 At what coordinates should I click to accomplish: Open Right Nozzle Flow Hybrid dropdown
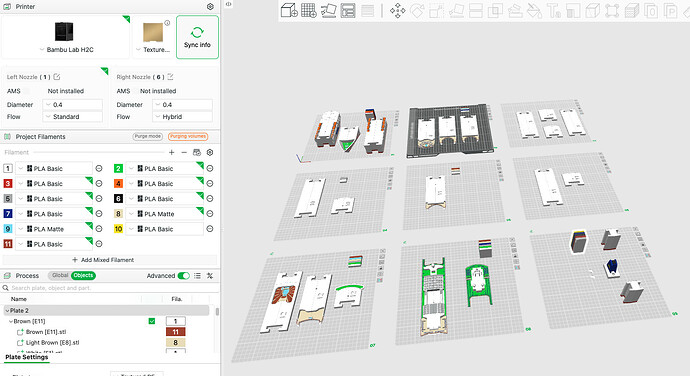pyautogui.click(x=182, y=117)
